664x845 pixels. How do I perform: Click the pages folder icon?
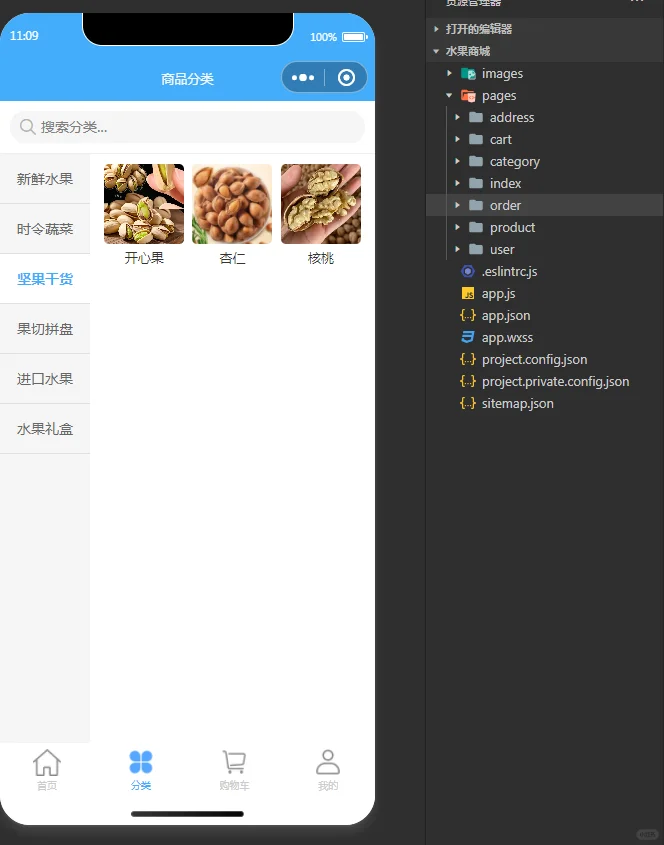pos(468,95)
